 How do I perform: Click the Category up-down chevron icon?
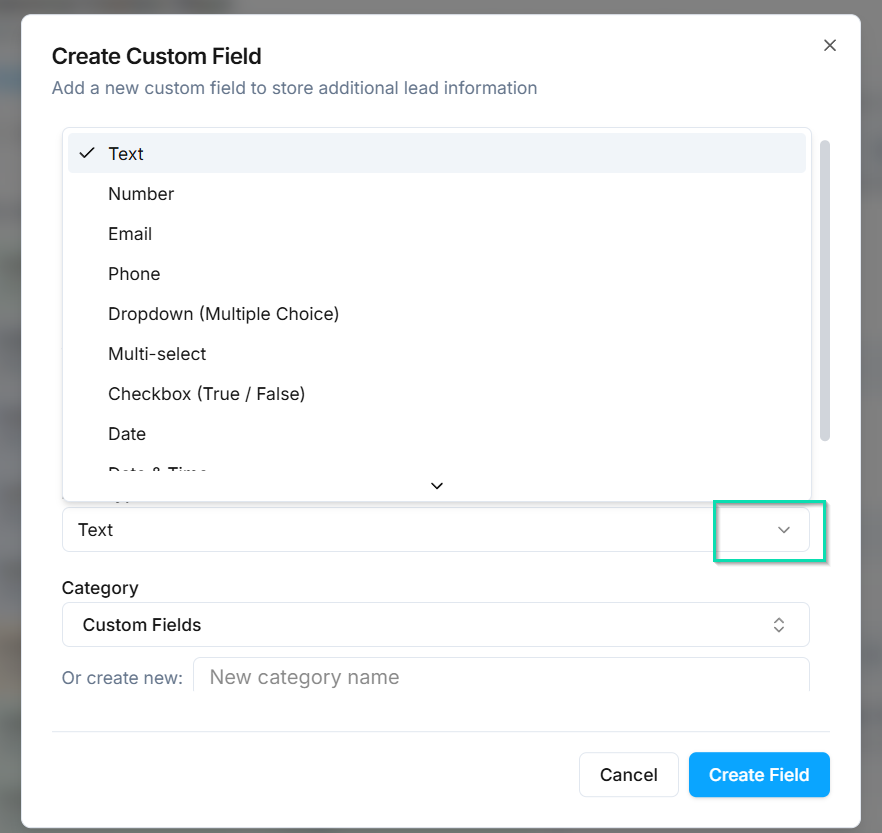point(779,625)
